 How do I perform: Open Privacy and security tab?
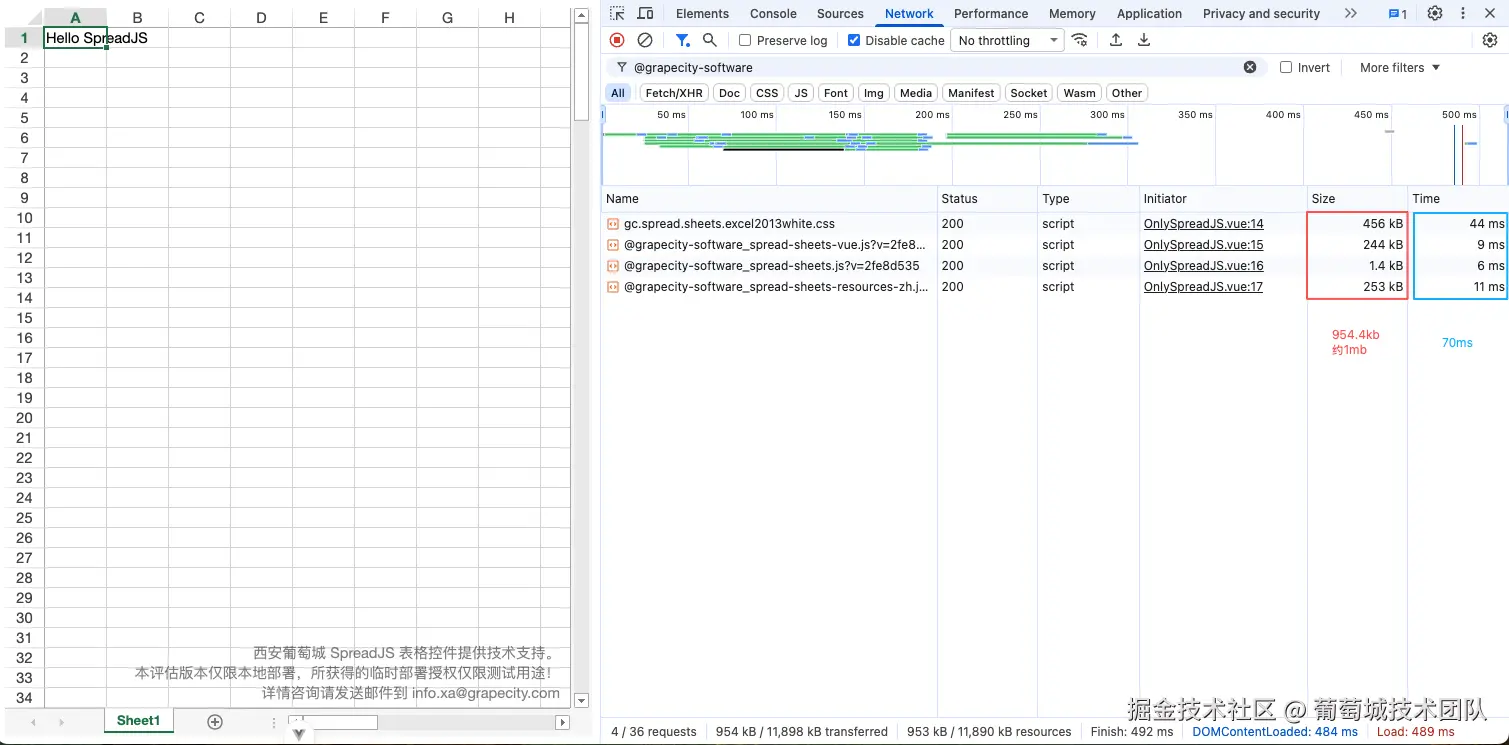pyautogui.click(x=1261, y=13)
